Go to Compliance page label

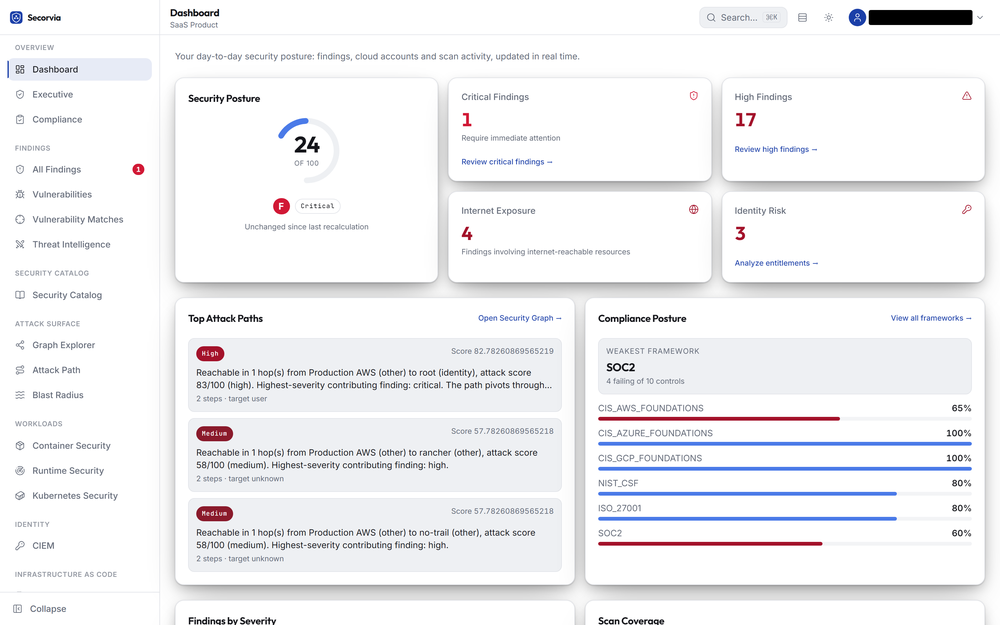tap(57, 119)
